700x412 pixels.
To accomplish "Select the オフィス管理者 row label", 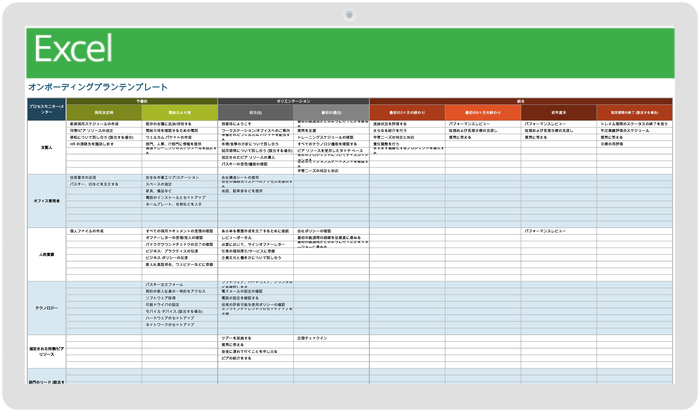I will (47, 201).
